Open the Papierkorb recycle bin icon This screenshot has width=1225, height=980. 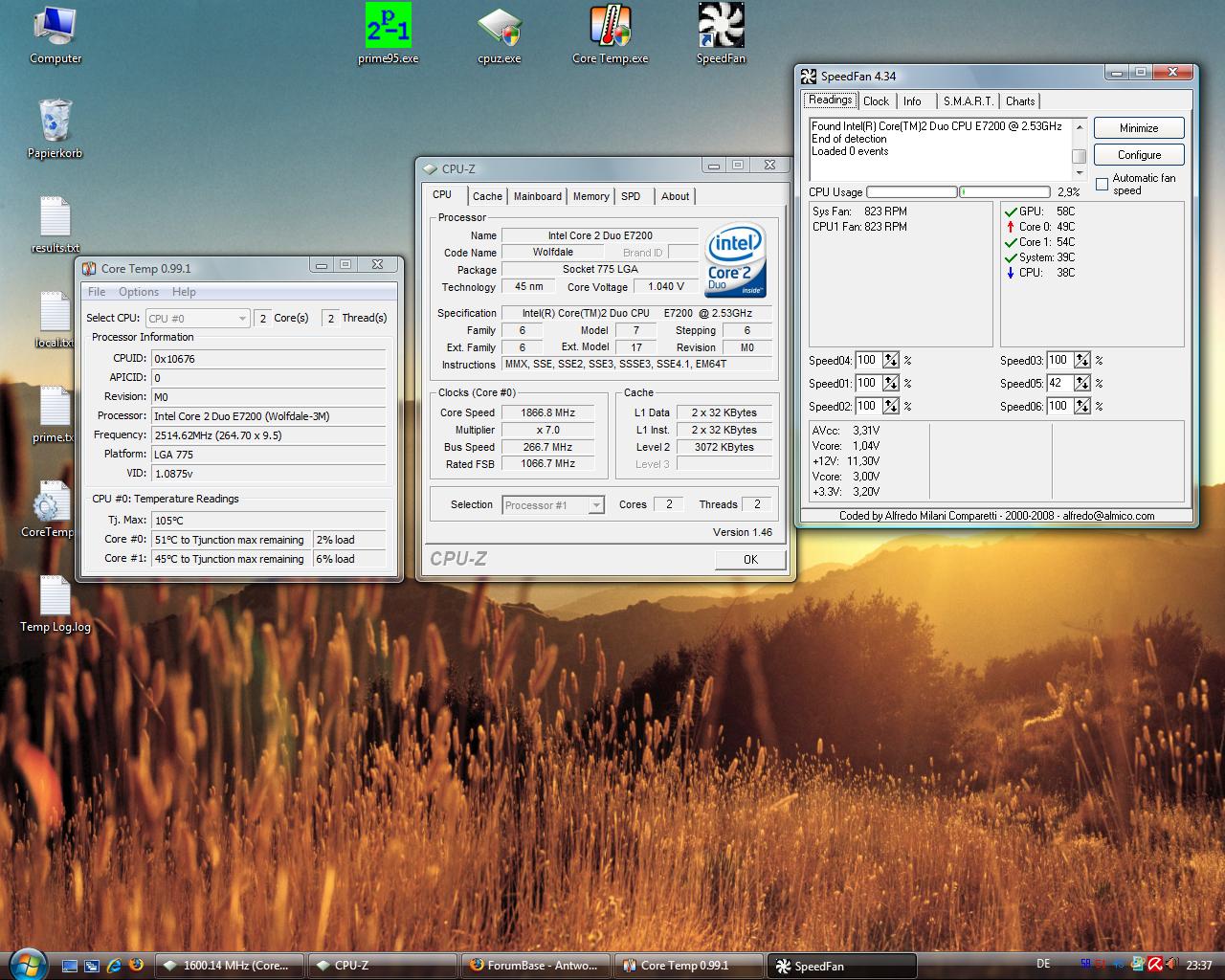click(56, 128)
